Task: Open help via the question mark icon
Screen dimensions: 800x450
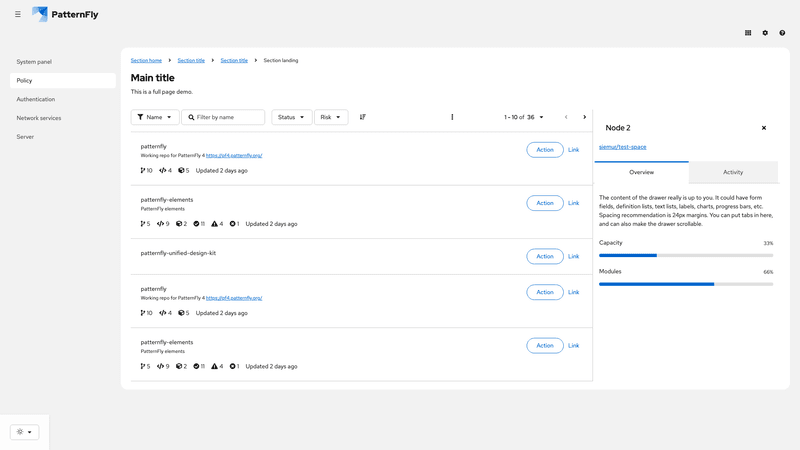Action: pos(782,33)
